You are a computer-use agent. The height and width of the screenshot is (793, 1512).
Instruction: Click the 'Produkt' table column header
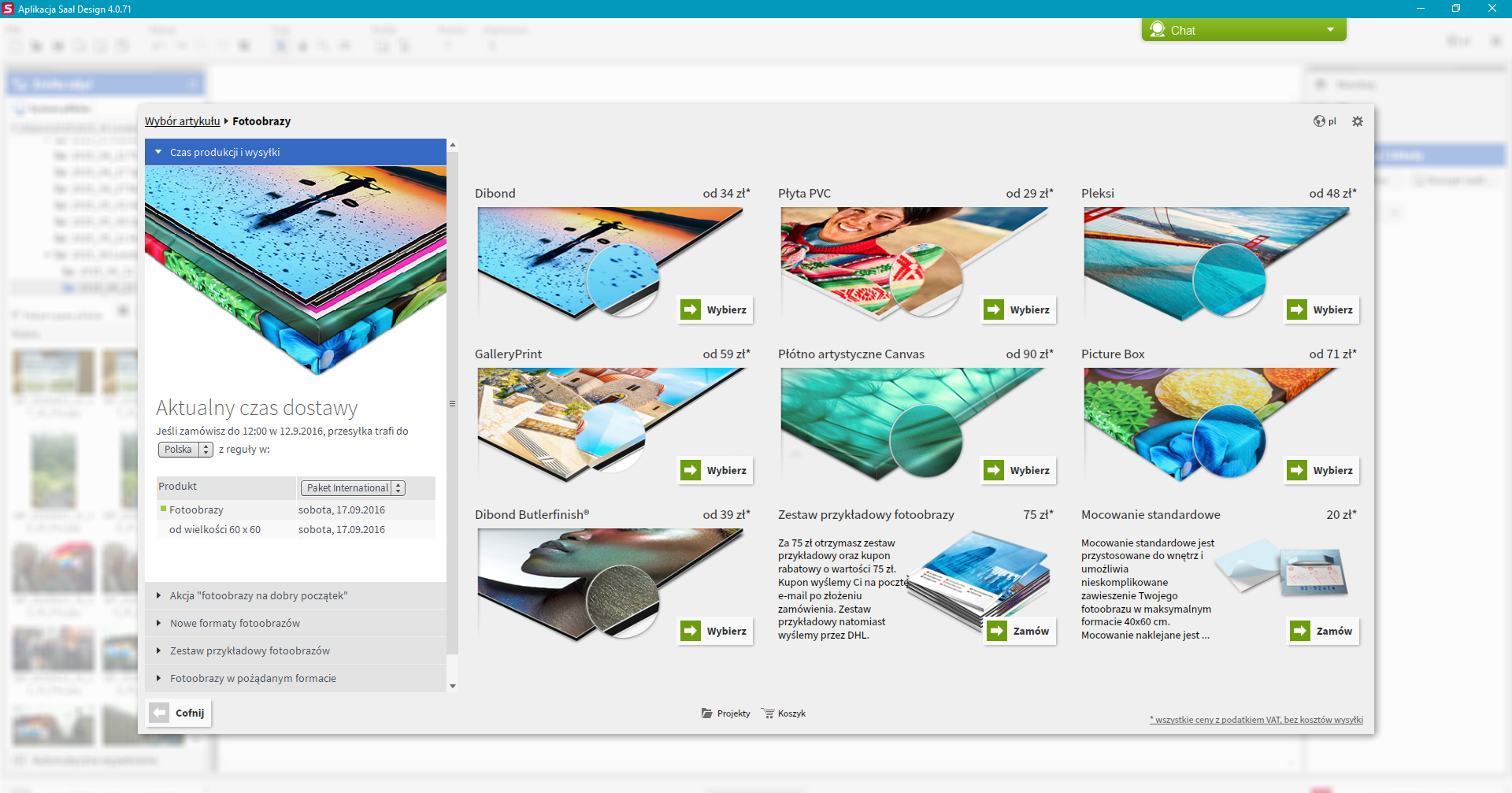click(x=226, y=487)
